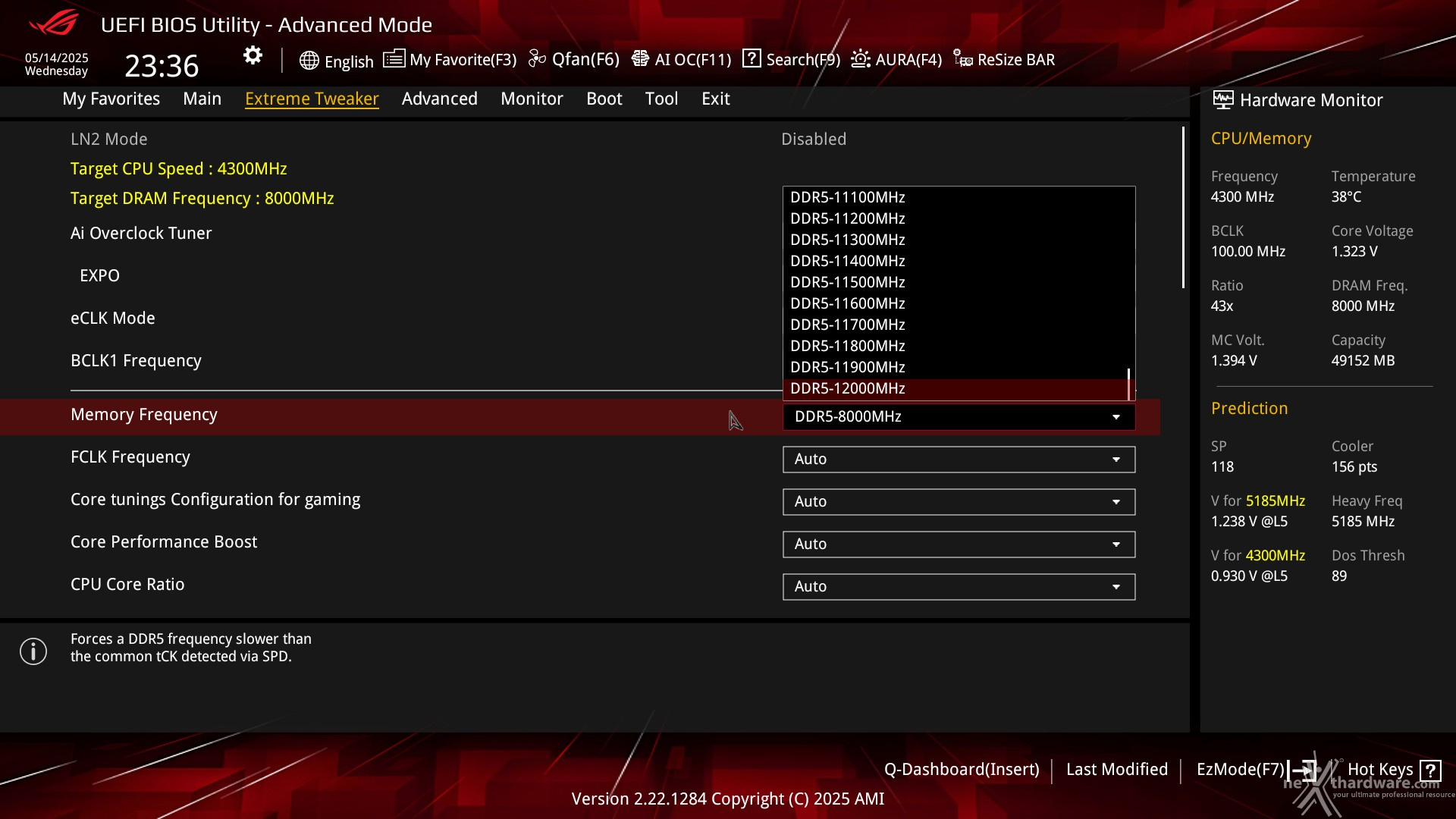1456x819 pixels.
Task: Launch AI OC brain icon
Action: 640,58
